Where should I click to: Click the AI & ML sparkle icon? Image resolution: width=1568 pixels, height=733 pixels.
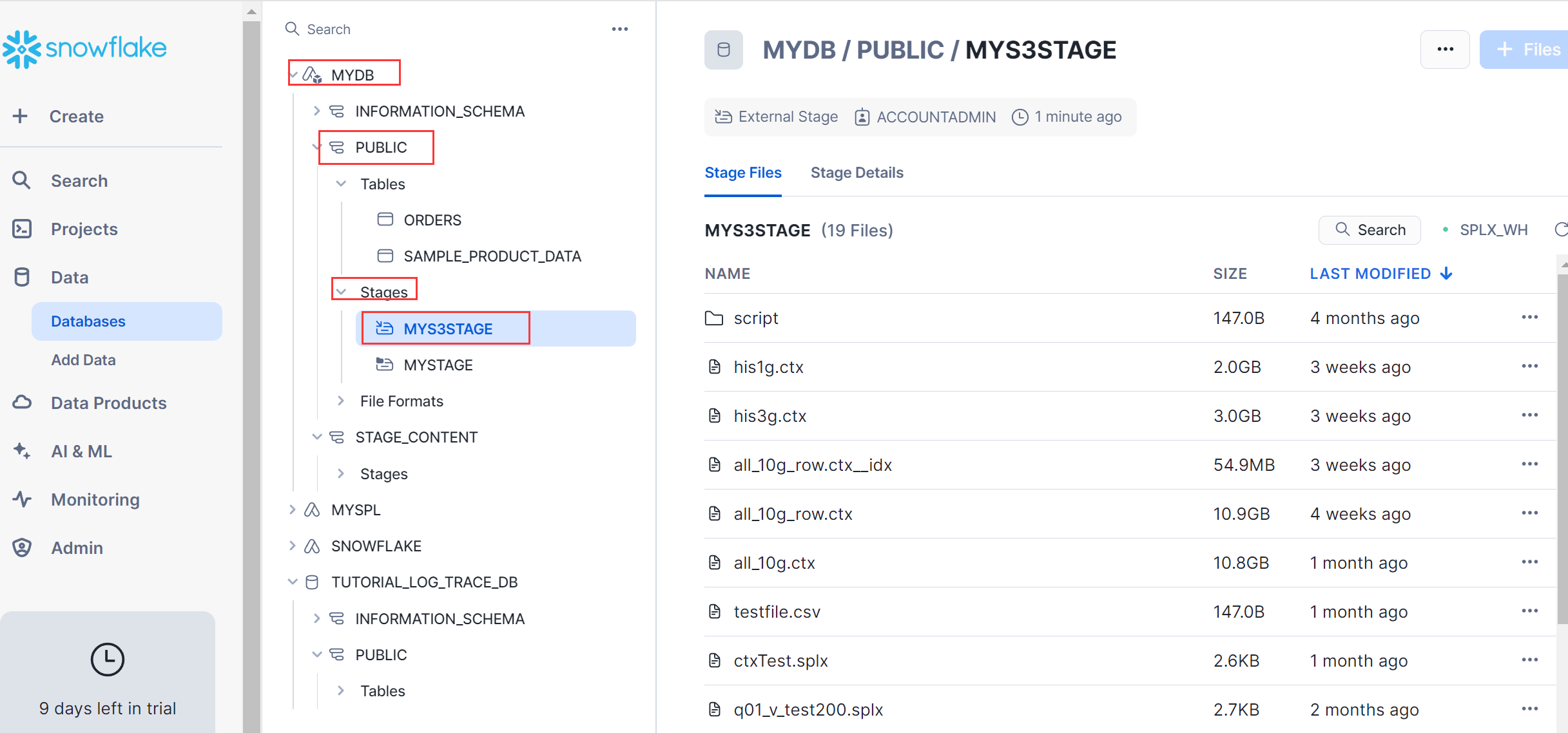coord(22,451)
